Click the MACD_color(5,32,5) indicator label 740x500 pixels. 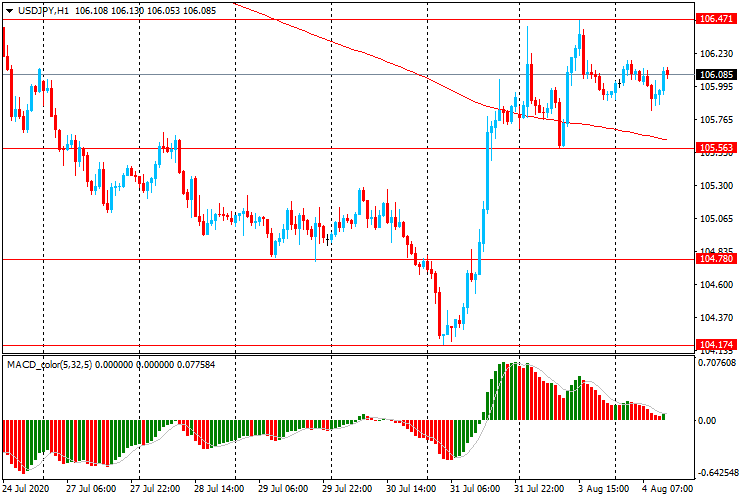(x=50, y=364)
